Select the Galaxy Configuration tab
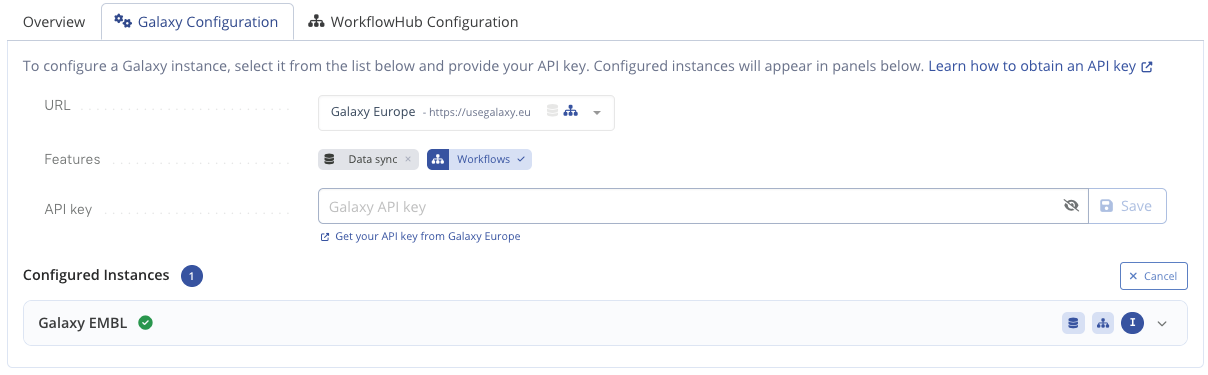This screenshot has width=1208, height=375. (x=197, y=21)
